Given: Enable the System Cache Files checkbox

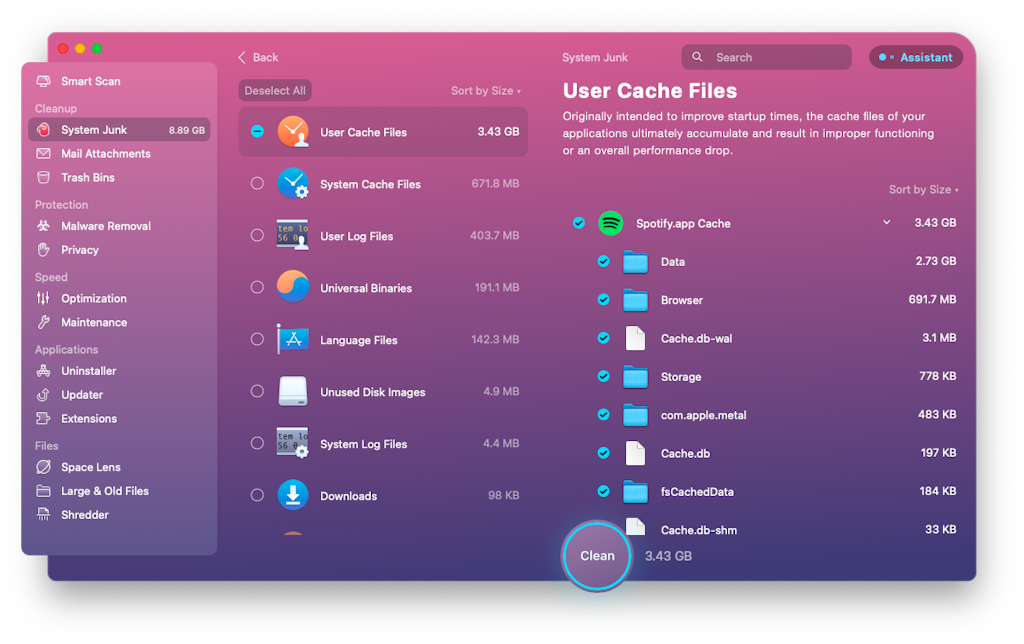Looking at the screenshot, I should (257, 184).
